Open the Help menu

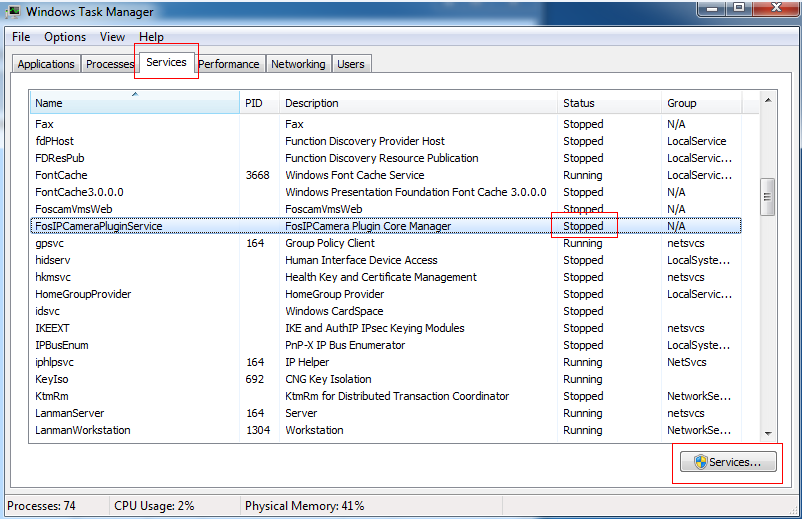[x=151, y=37]
